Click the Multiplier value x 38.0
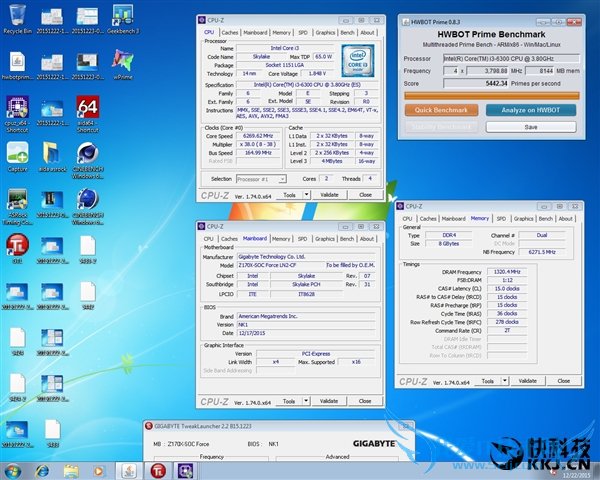This screenshot has height=480, width=600. (258, 144)
